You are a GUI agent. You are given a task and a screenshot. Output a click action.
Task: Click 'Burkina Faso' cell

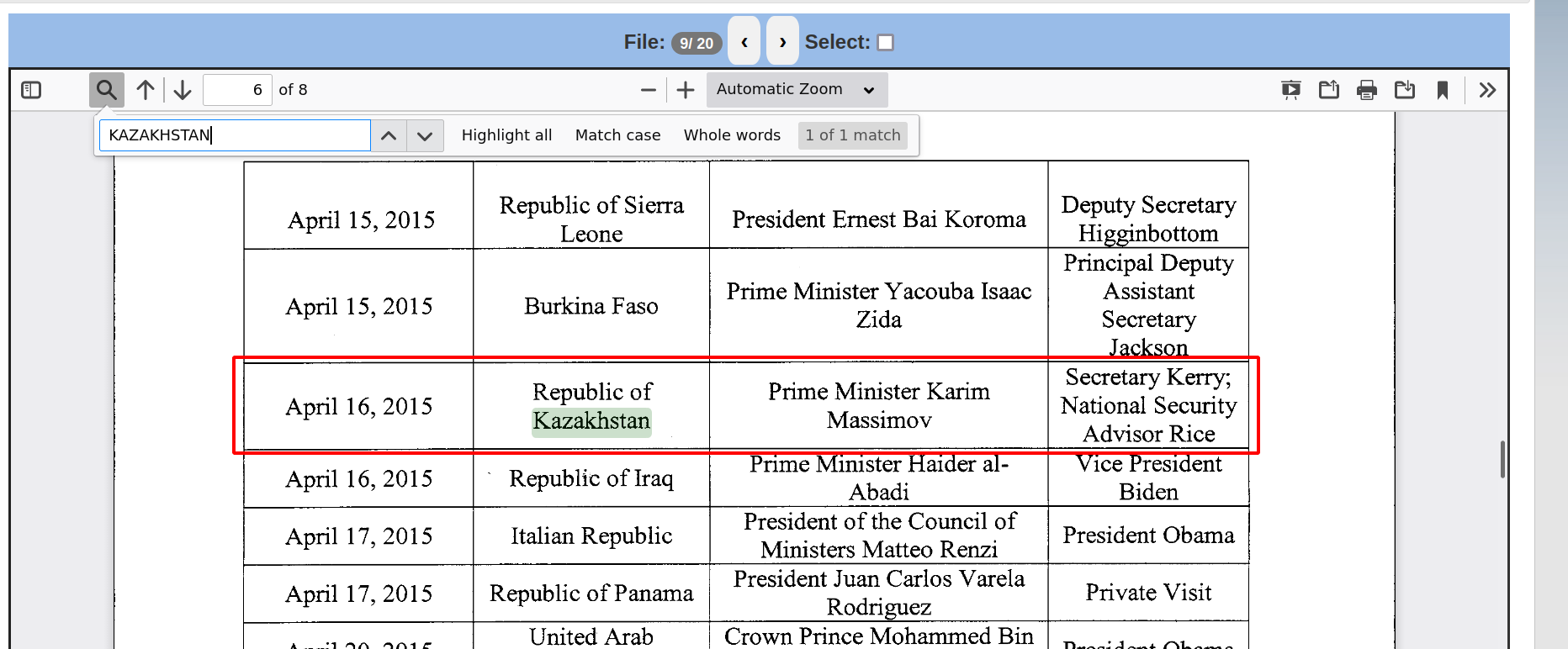click(591, 306)
